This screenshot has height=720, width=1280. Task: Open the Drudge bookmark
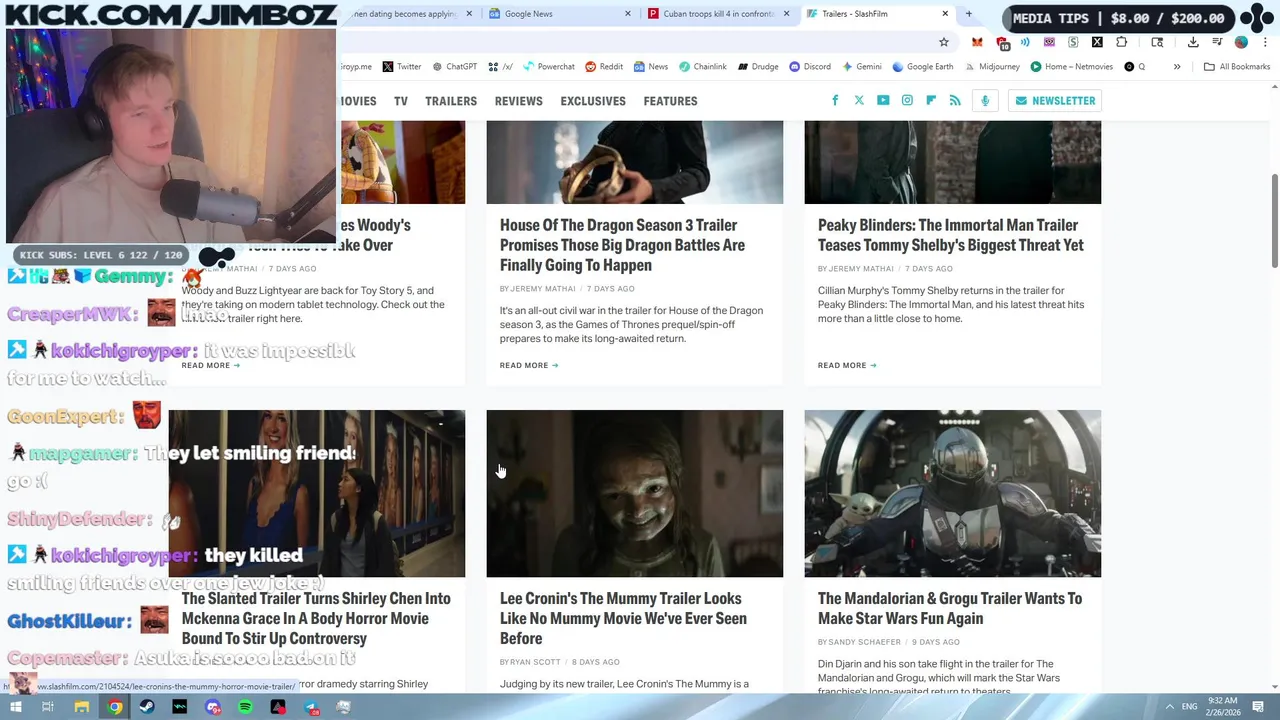758,67
